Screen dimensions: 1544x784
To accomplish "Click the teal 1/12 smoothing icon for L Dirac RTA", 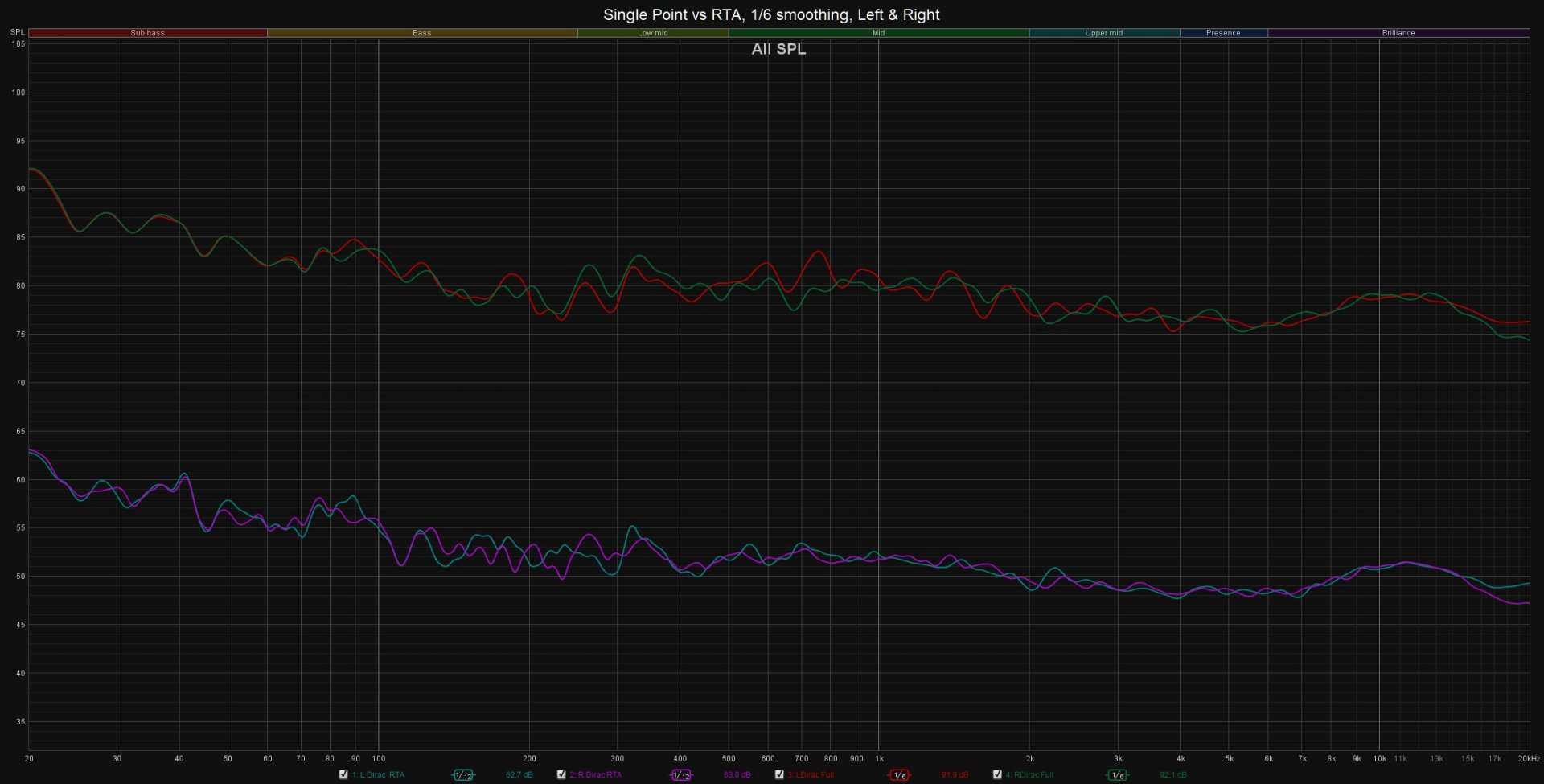I will pos(463,775).
